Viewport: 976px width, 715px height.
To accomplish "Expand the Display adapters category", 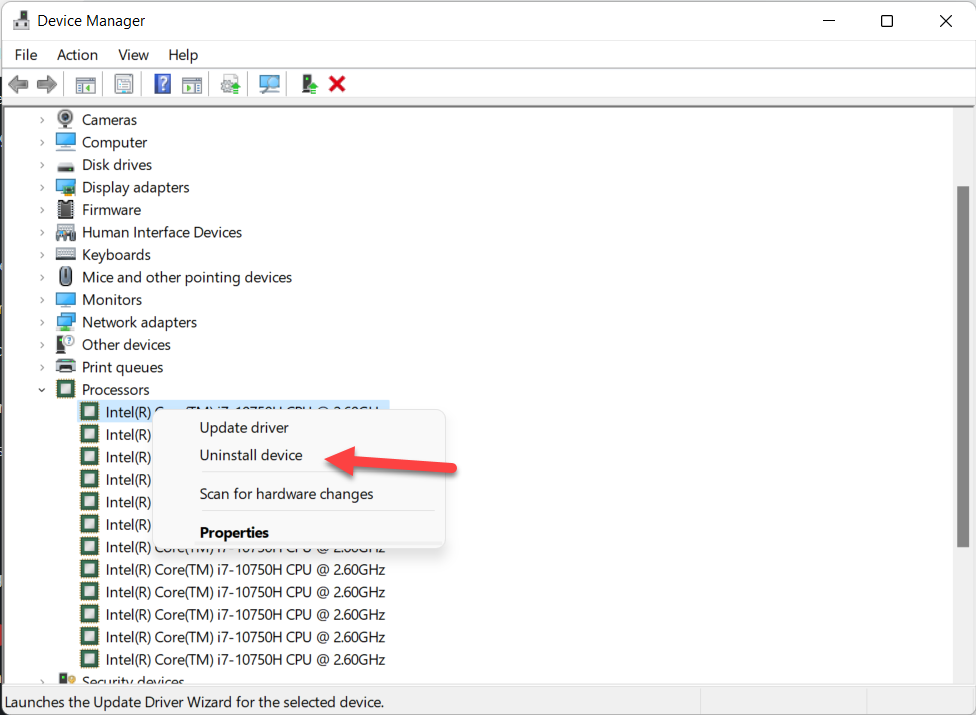I will click(42, 188).
